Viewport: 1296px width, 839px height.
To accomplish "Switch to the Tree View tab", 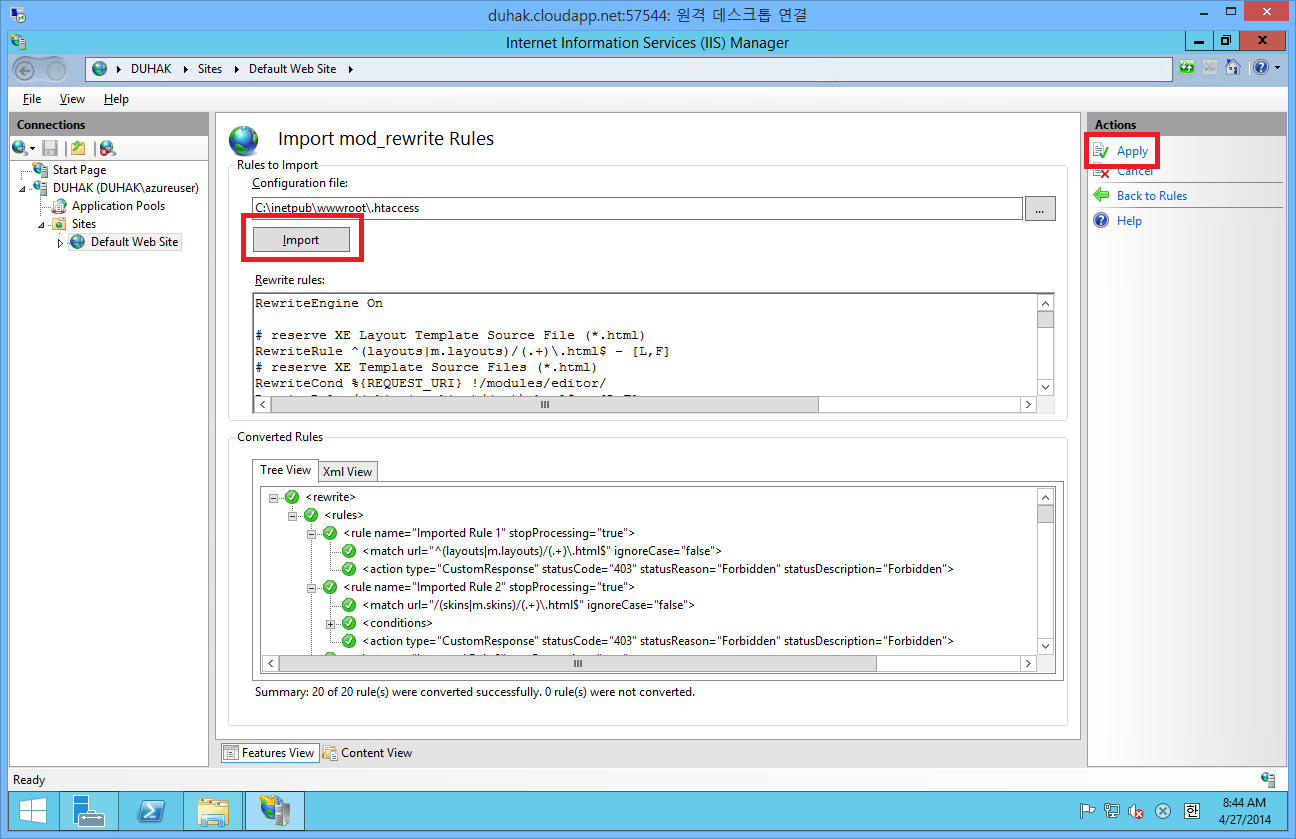I will [285, 470].
